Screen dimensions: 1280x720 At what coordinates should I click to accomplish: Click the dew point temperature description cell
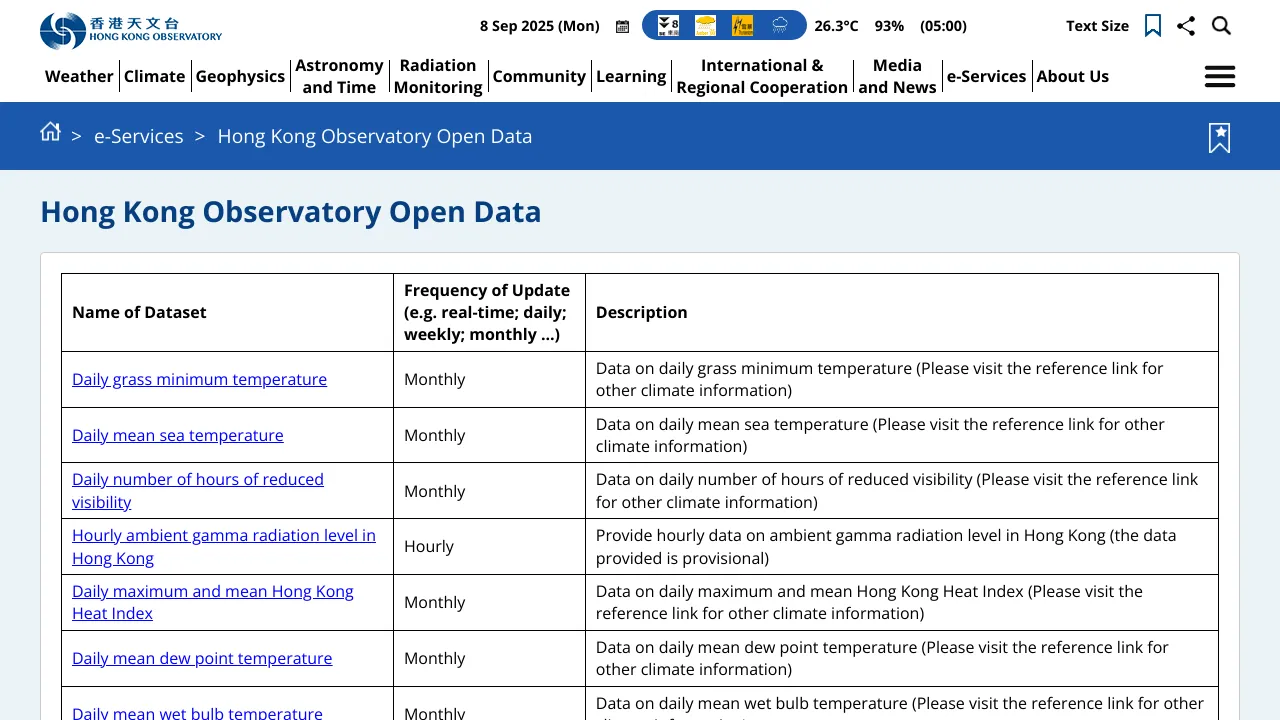(x=902, y=658)
